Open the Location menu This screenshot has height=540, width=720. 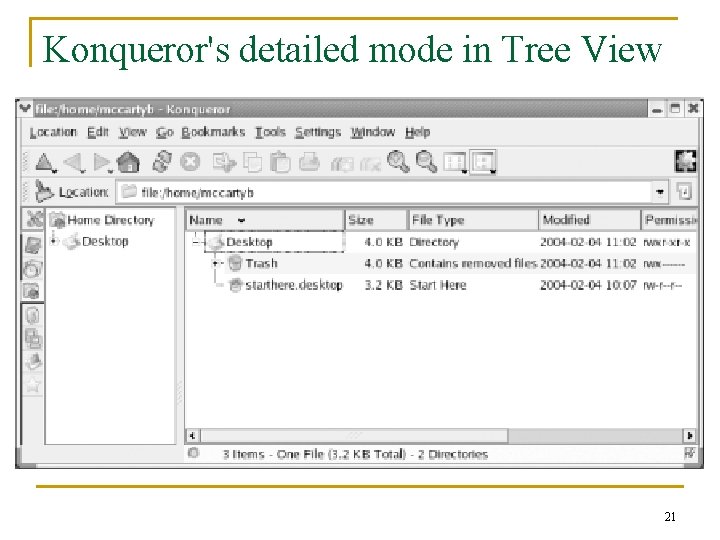(53, 132)
